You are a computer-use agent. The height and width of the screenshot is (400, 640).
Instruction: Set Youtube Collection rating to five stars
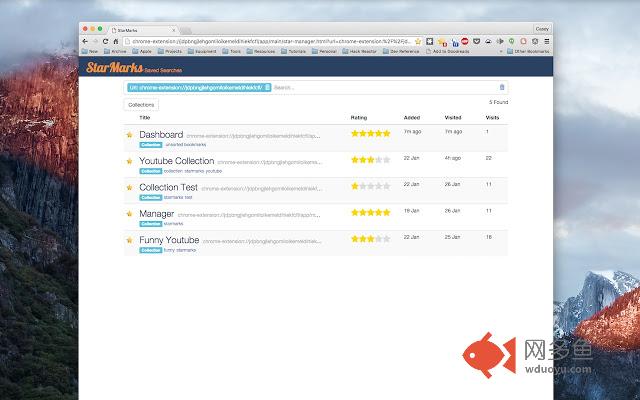[386, 160]
